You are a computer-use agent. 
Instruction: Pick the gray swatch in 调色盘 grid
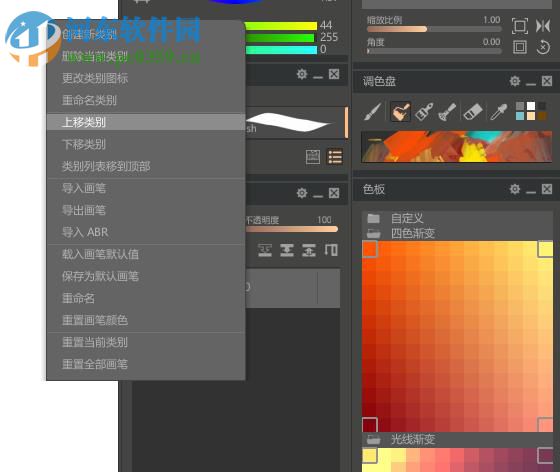point(520,106)
